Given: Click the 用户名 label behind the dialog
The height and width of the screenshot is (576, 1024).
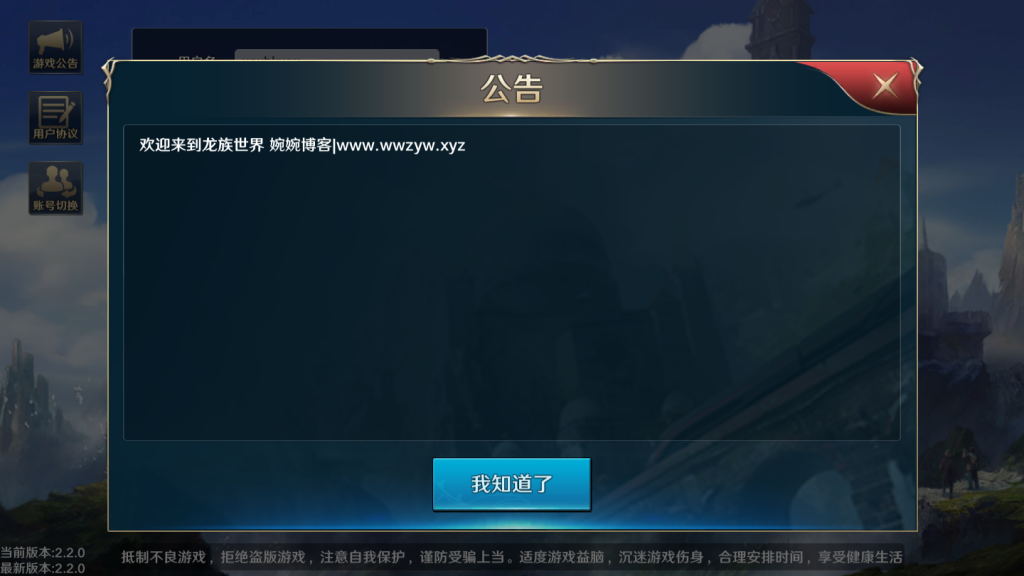Looking at the screenshot, I should [197, 57].
